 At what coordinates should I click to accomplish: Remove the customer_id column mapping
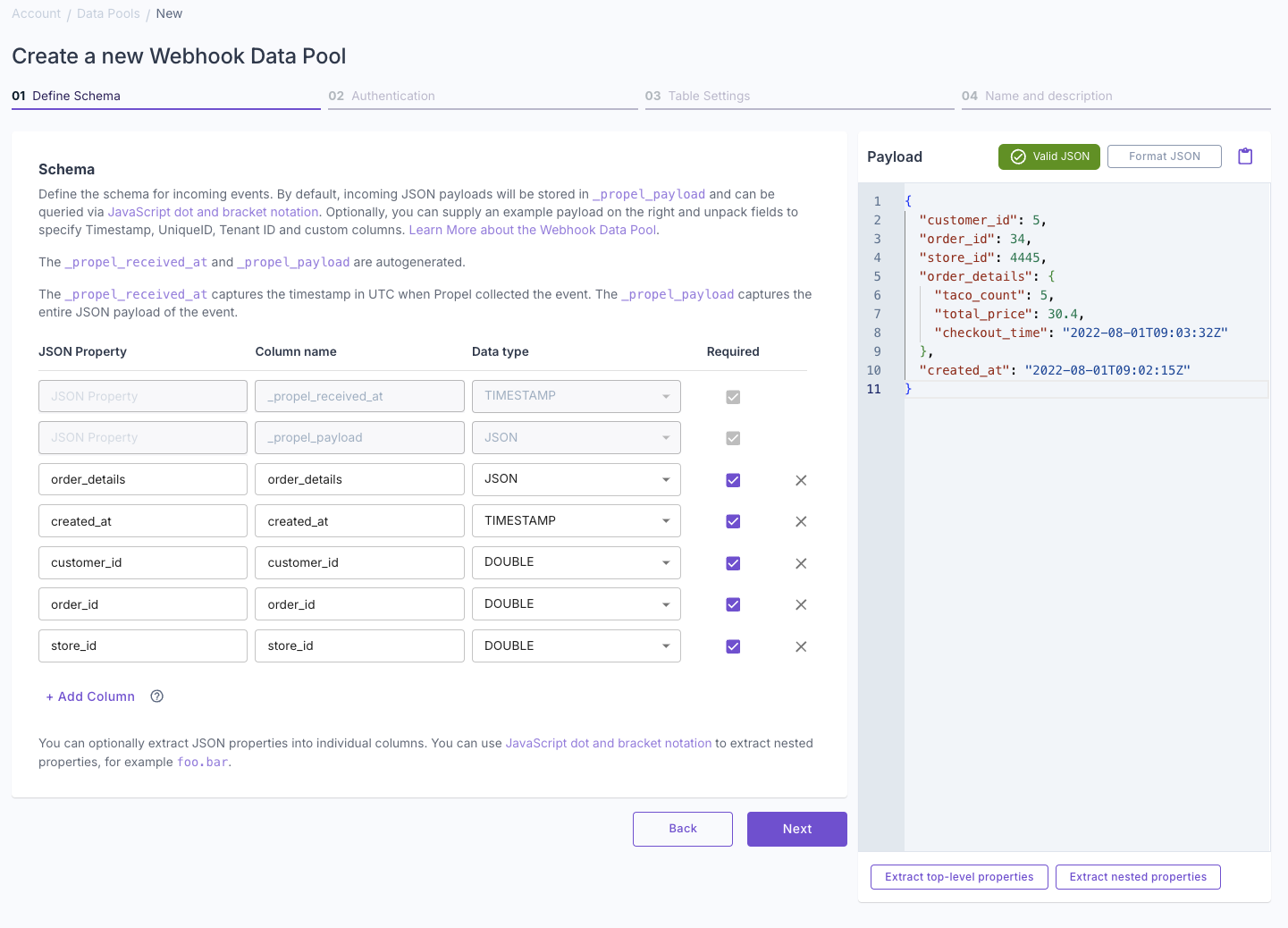(801, 563)
